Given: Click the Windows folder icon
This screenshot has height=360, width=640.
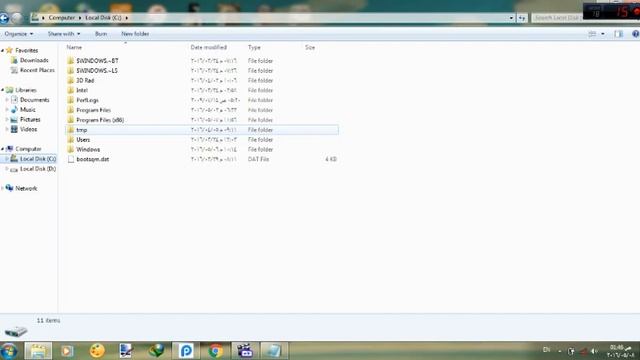Looking at the screenshot, I should tap(71, 149).
